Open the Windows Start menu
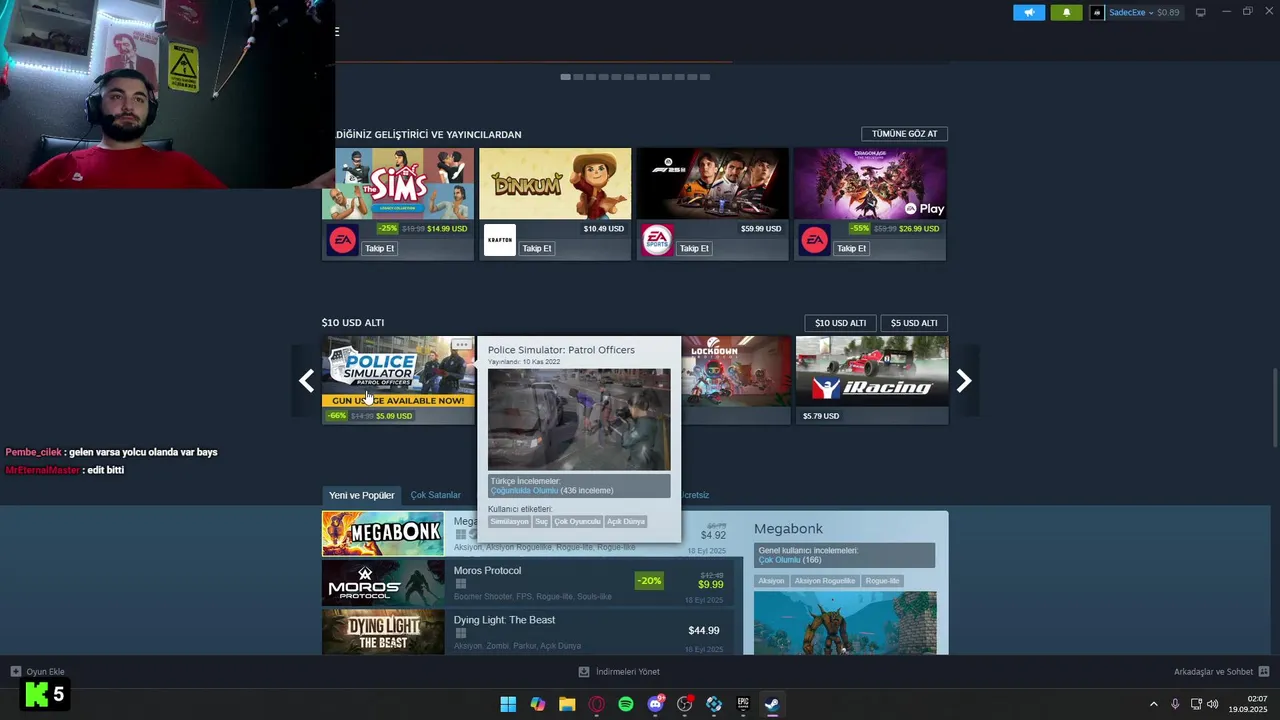1280x720 pixels. 508,704
